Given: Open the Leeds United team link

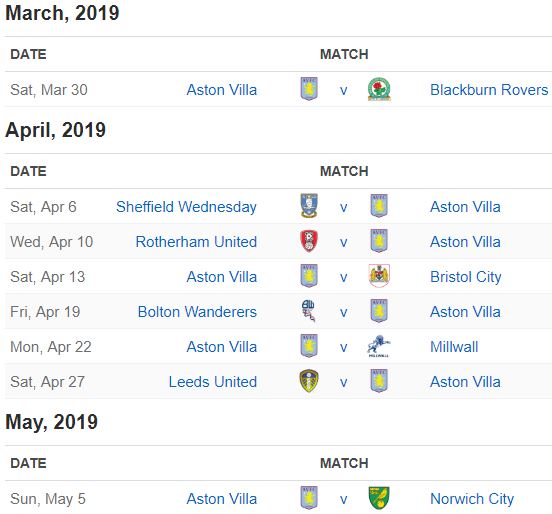Looking at the screenshot, I should coord(213,382).
